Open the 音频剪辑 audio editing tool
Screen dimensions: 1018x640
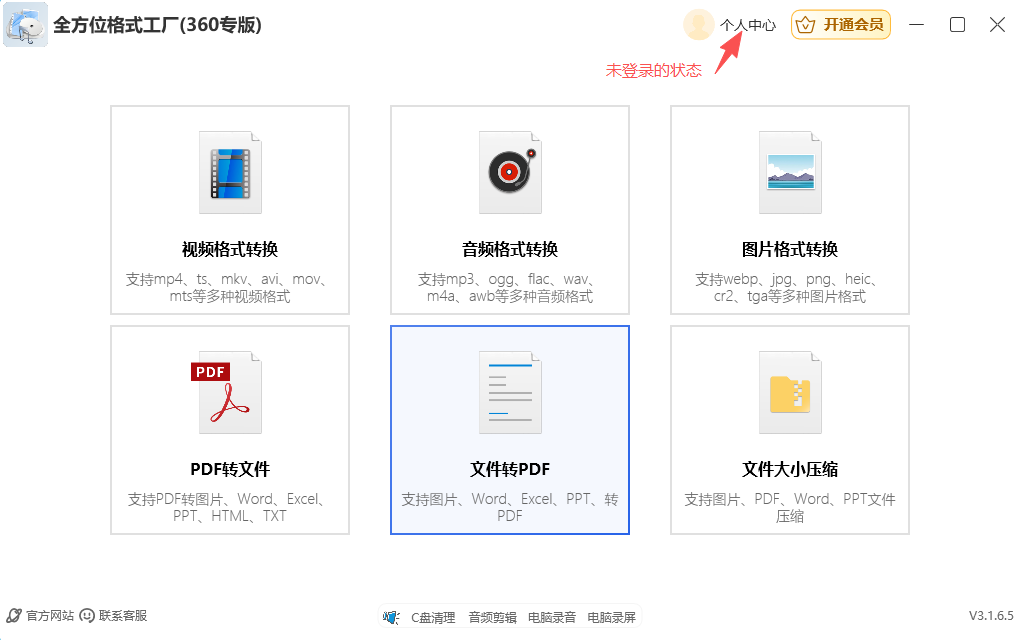[493, 618]
